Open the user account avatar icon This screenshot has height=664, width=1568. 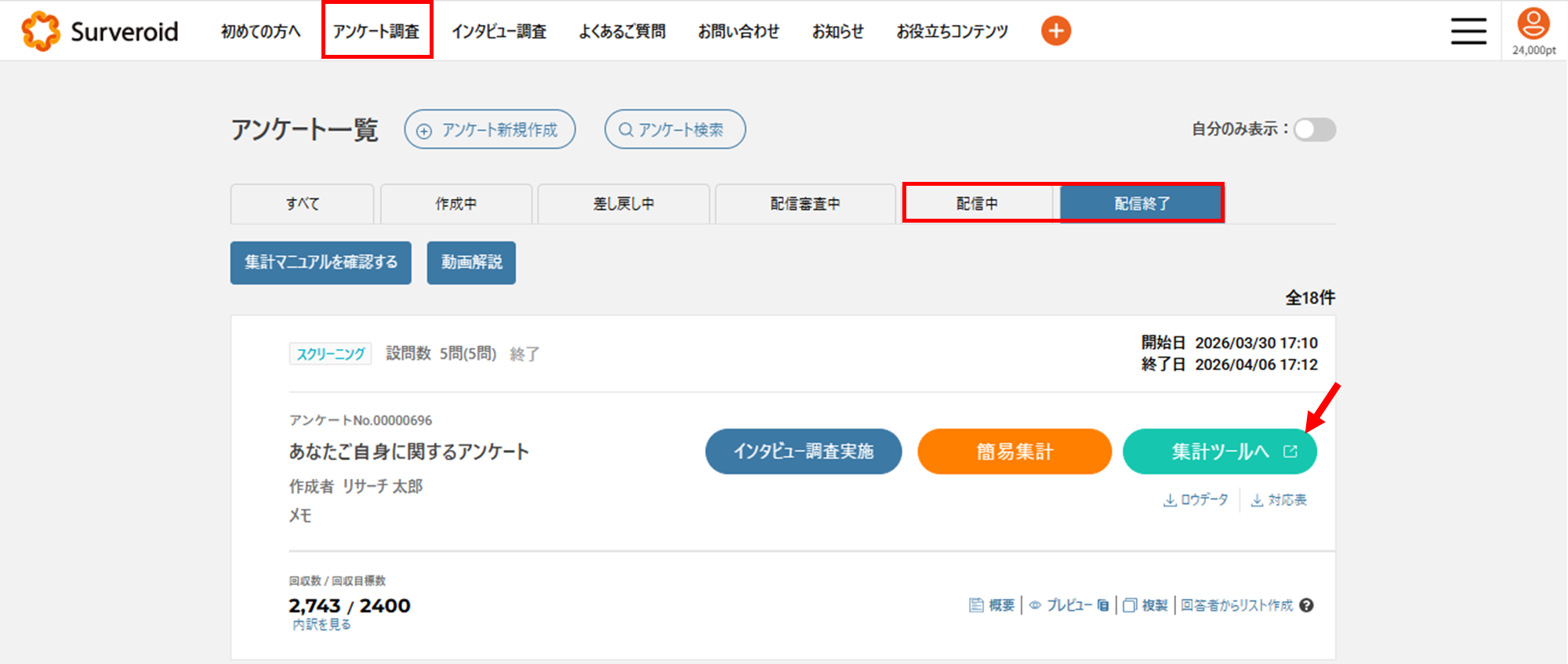[1534, 24]
